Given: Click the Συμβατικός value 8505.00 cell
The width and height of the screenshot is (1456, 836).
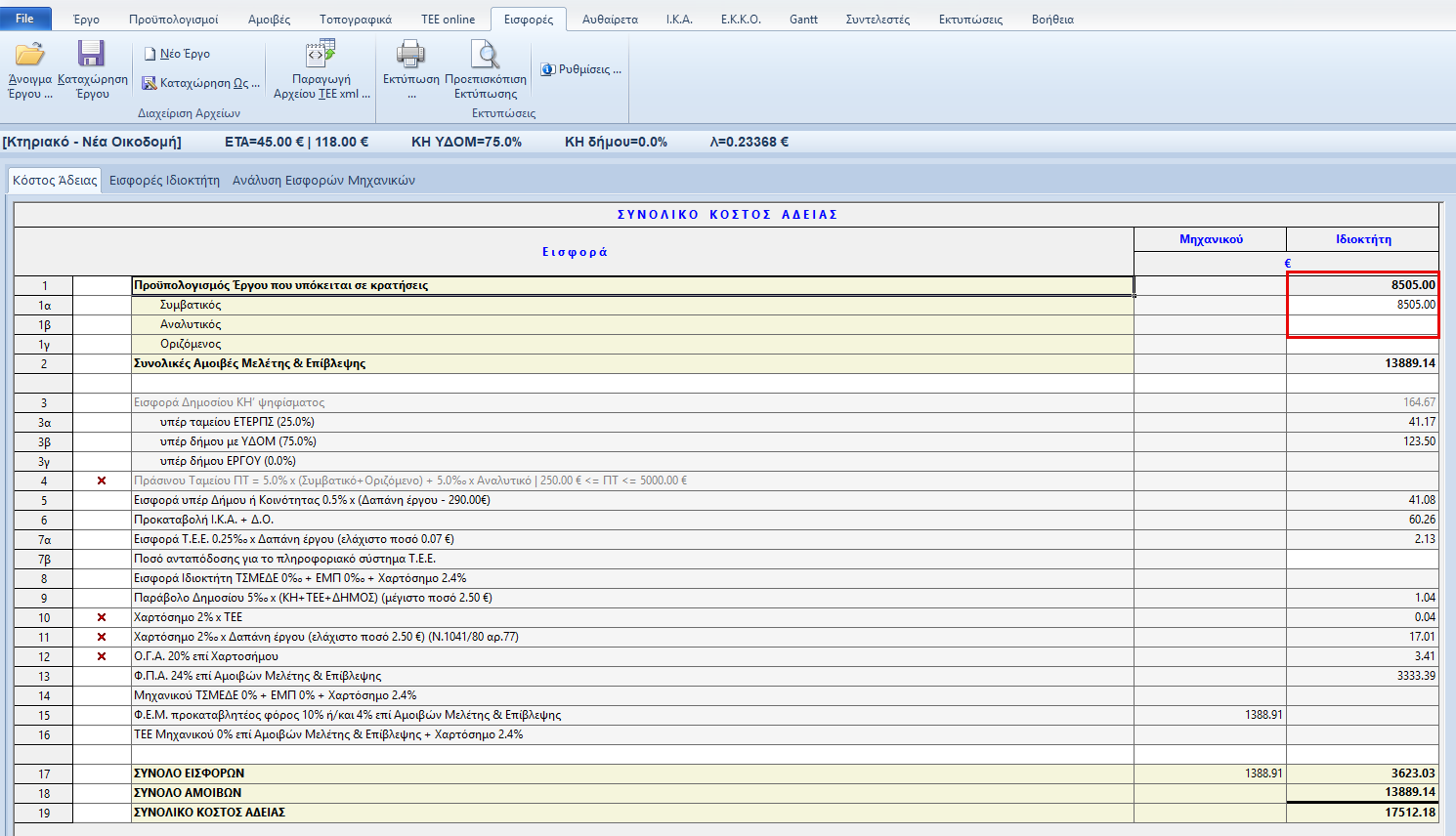Looking at the screenshot, I should pyautogui.click(x=1362, y=305).
